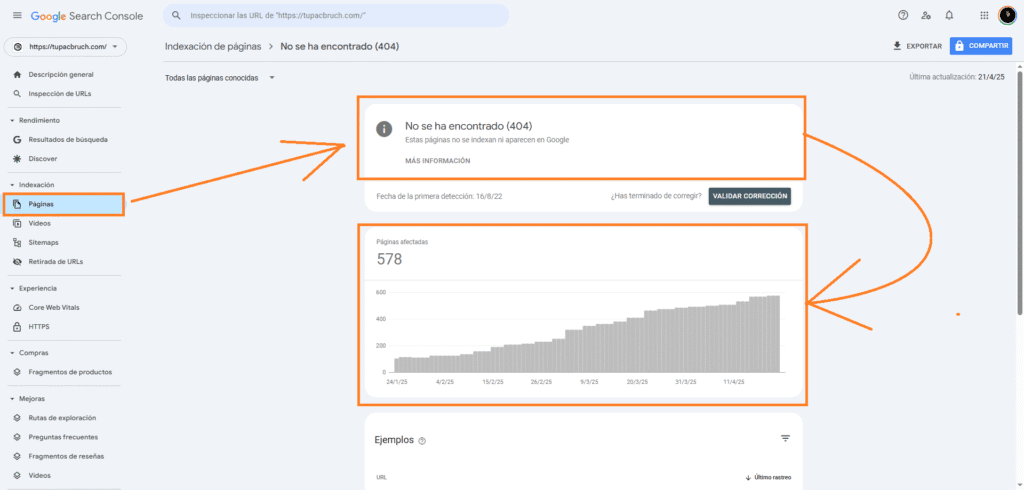Open the Core Web Vitals report
This screenshot has width=1024, height=490.
(x=54, y=307)
